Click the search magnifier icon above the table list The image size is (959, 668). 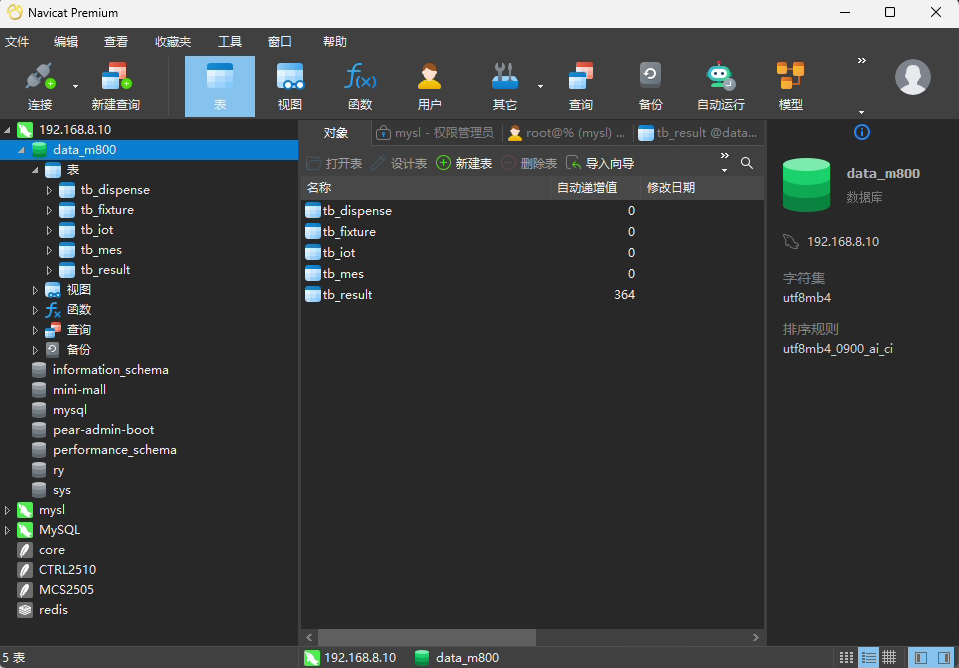[747, 162]
